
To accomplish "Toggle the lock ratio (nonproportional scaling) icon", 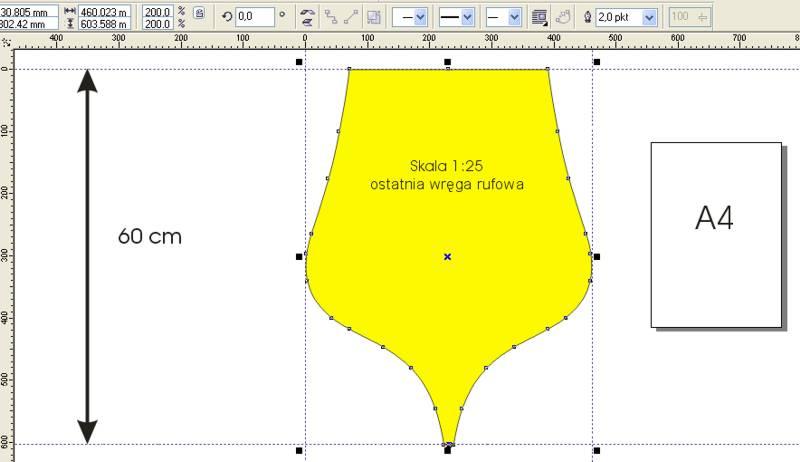I will click(x=200, y=14).
